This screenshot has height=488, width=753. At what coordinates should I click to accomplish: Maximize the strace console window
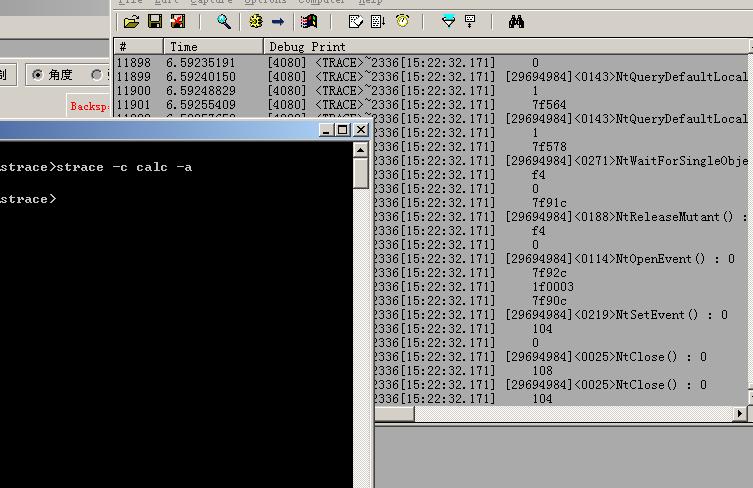[342, 130]
